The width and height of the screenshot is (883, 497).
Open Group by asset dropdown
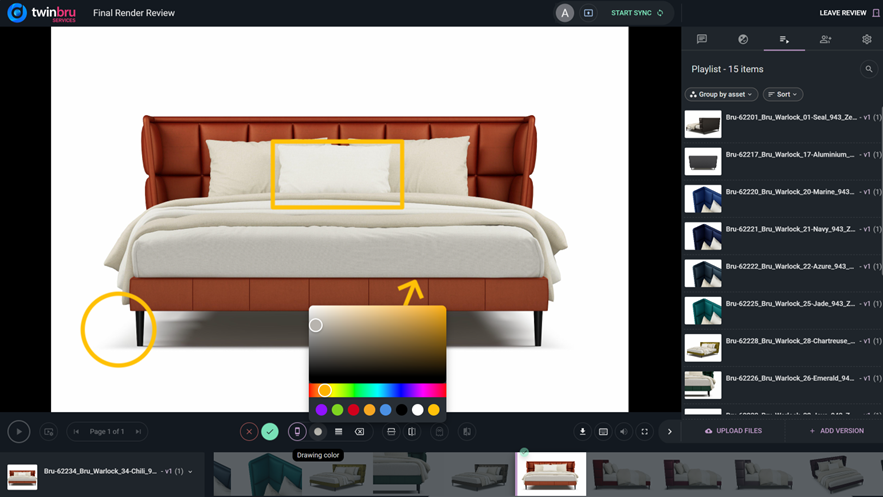[721, 95]
